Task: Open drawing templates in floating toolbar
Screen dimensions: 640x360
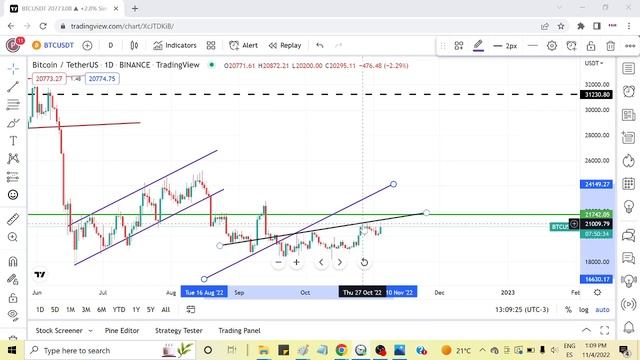Action: click(459, 46)
